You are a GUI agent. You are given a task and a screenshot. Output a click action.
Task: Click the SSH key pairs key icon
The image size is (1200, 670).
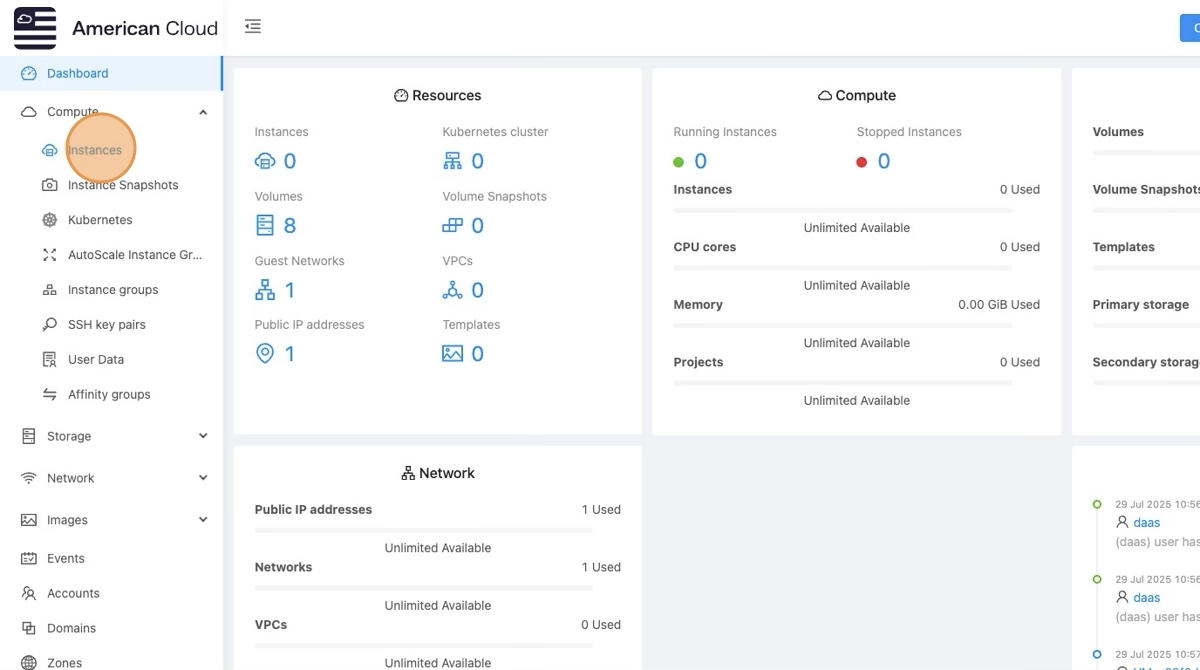coord(49,325)
